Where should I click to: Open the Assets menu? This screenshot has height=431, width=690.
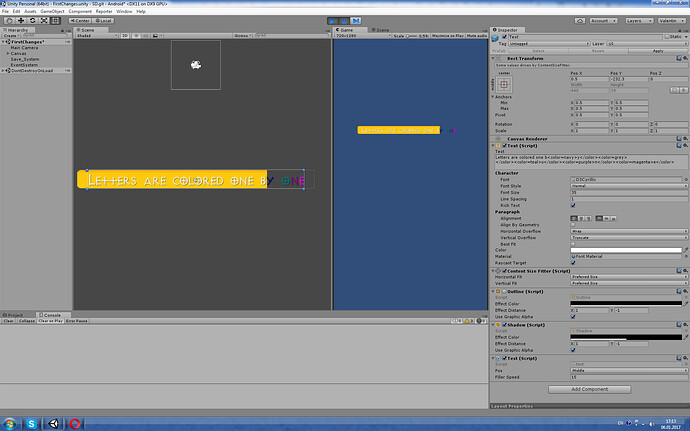pos(30,11)
